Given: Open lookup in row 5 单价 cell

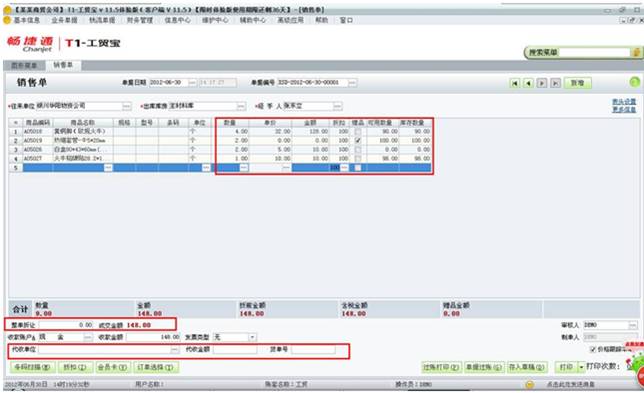Looking at the screenshot, I should [286, 168].
